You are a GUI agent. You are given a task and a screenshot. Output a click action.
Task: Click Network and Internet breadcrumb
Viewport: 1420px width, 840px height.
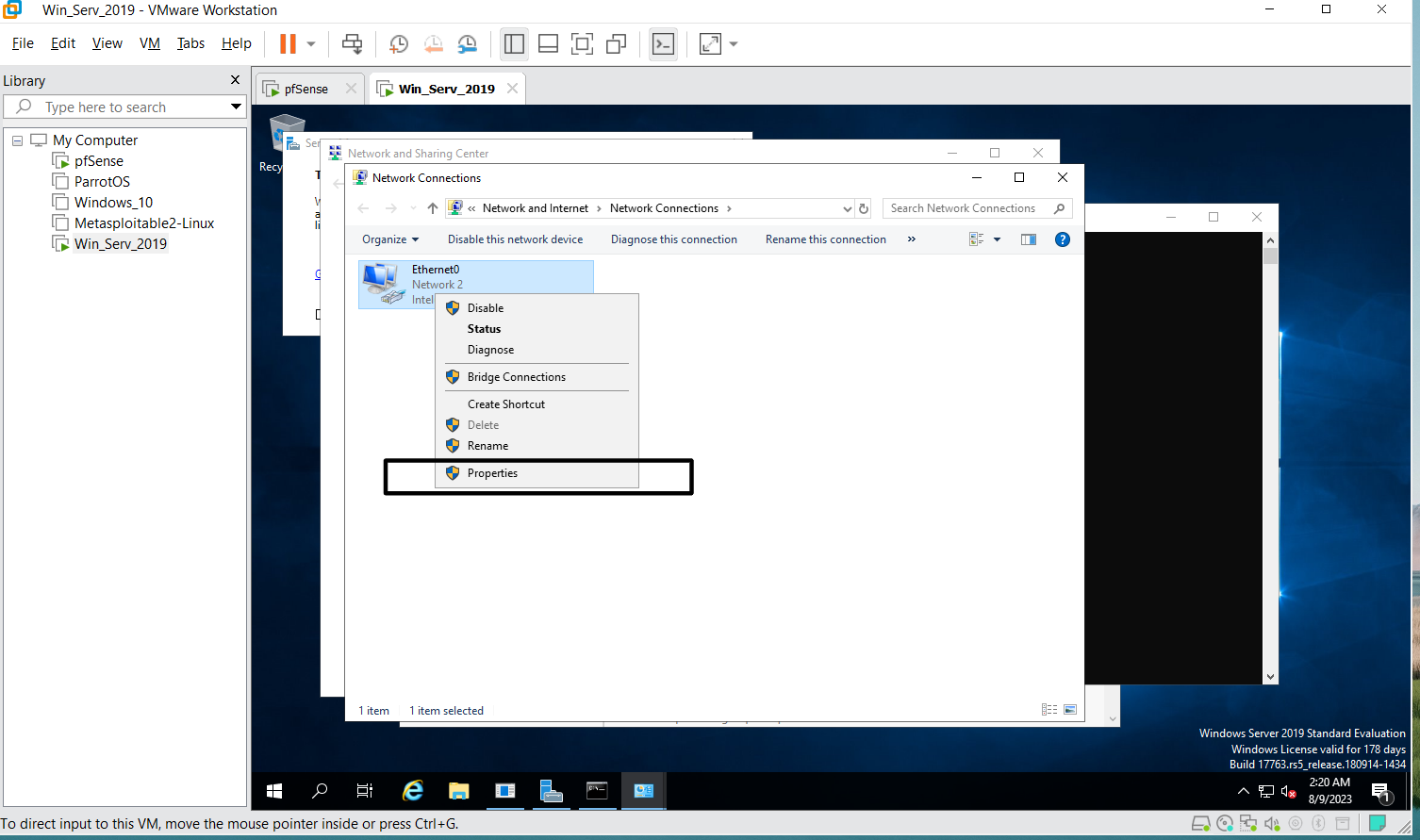[x=536, y=208]
